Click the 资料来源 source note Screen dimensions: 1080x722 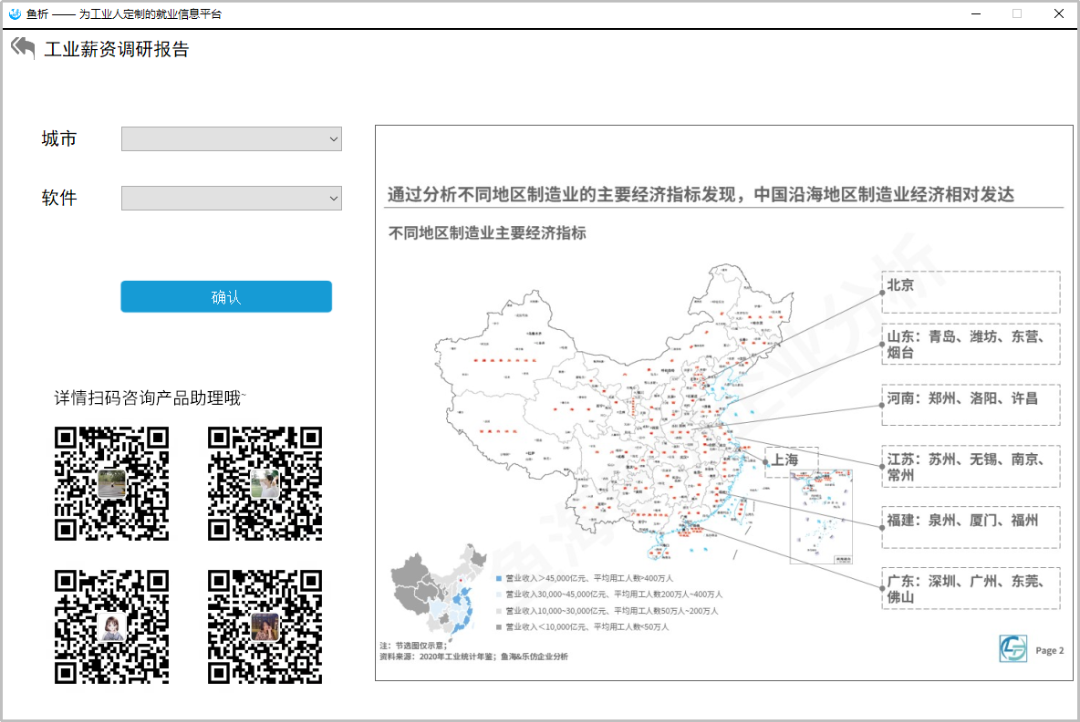[474, 657]
